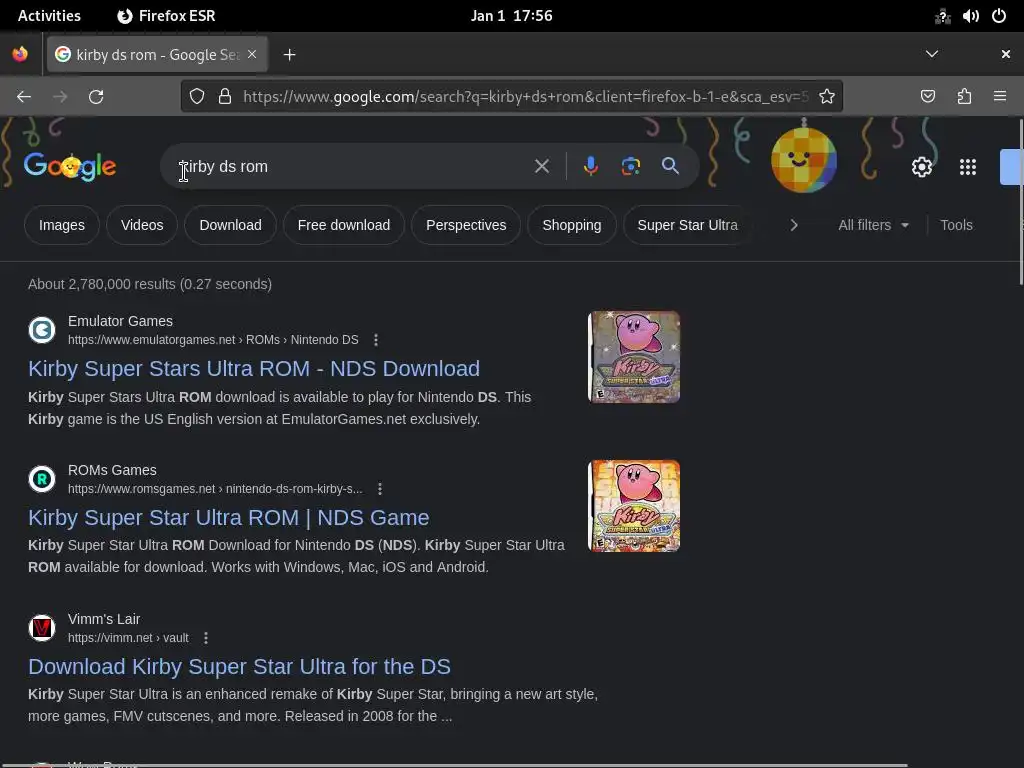Open the Save to Pocket icon
This screenshot has height=768, width=1024.
click(x=927, y=97)
